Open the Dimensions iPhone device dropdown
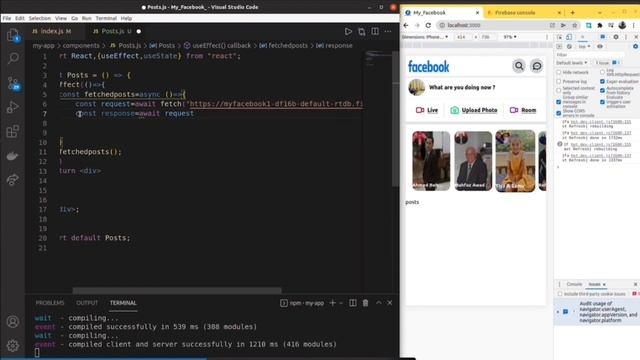Image resolution: width=640 pixels, height=360 pixels. click(x=425, y=37)
